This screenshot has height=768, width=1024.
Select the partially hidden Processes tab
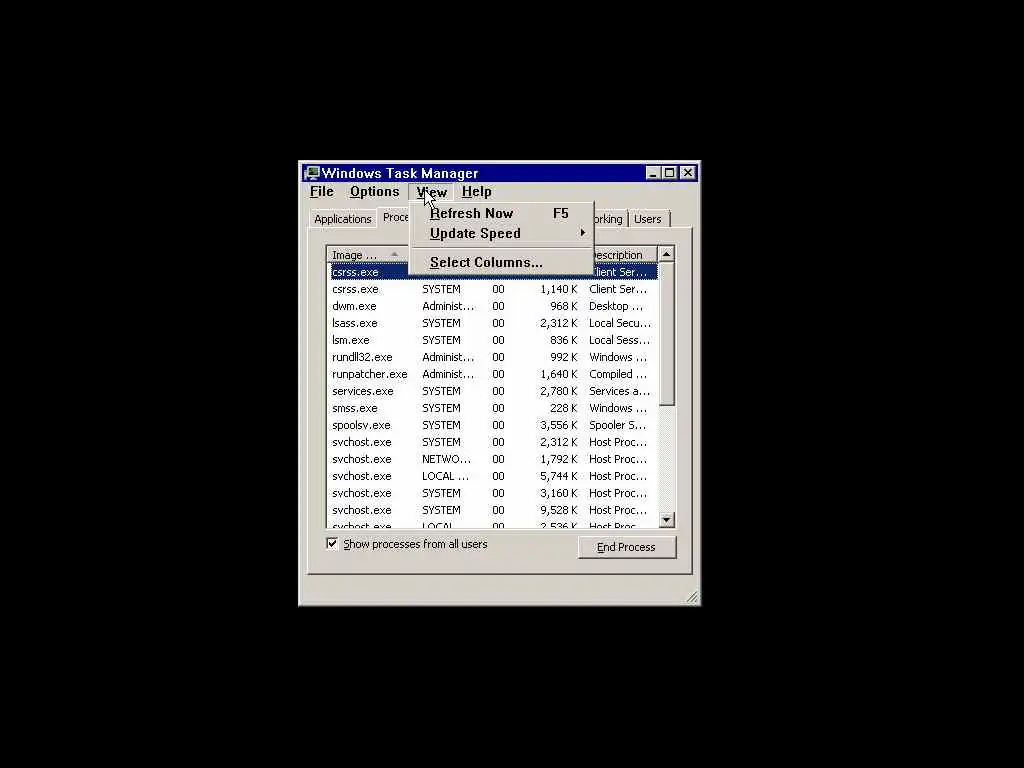[394, 217]
